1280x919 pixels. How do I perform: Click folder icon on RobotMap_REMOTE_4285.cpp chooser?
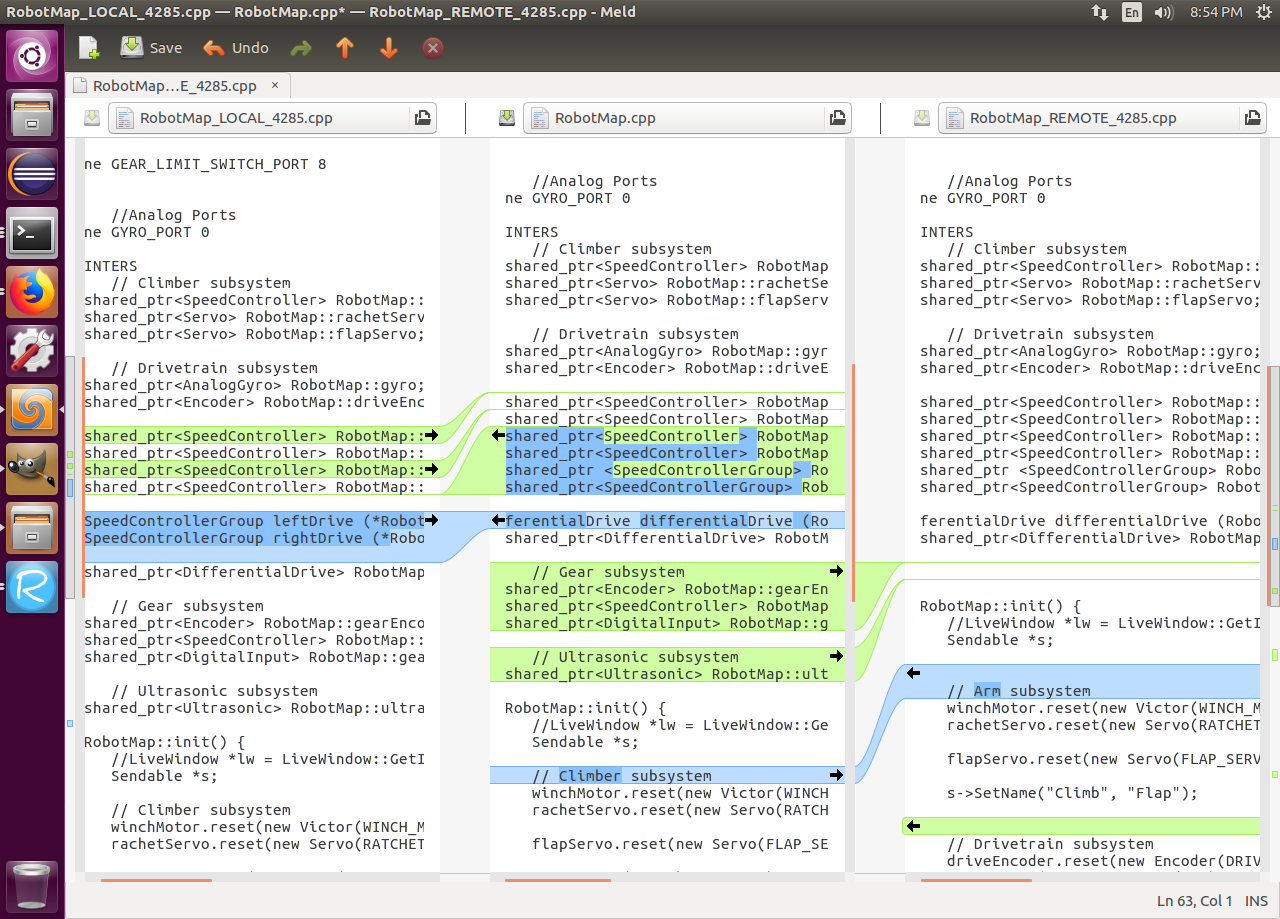click(1254, 118)
